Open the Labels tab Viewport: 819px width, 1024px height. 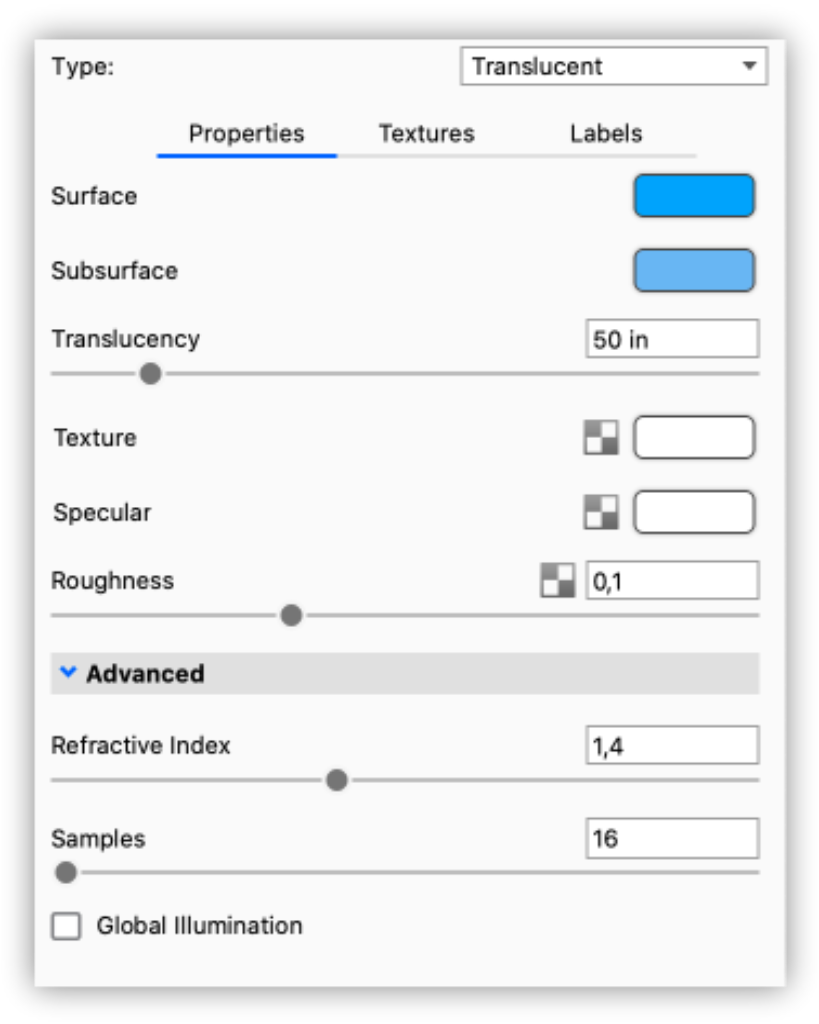606,134
